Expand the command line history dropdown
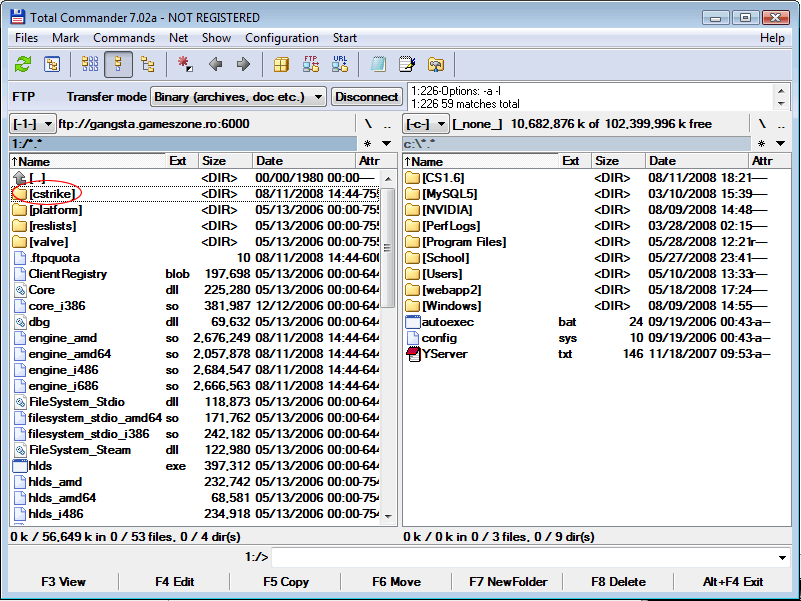 pyautogui.click(x=782, y=557)
